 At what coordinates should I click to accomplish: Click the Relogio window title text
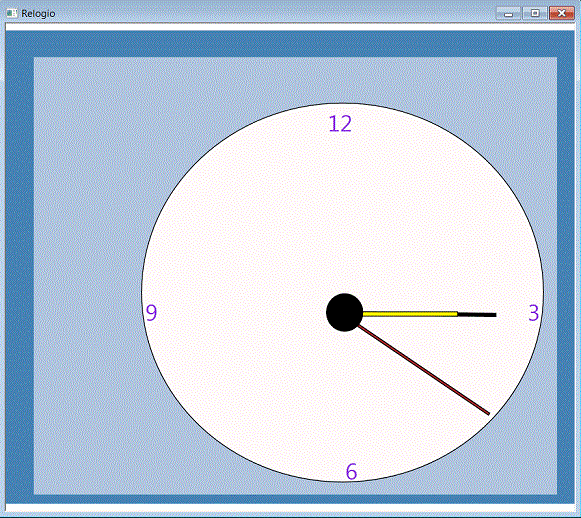38,14
